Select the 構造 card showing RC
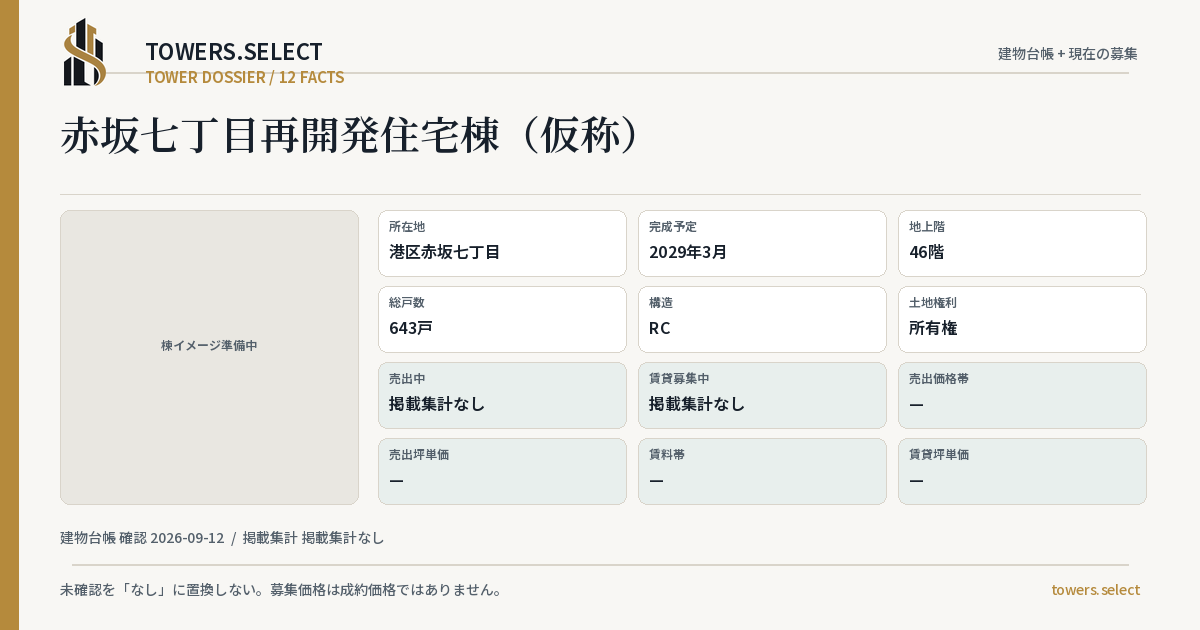 pos(762,319)
